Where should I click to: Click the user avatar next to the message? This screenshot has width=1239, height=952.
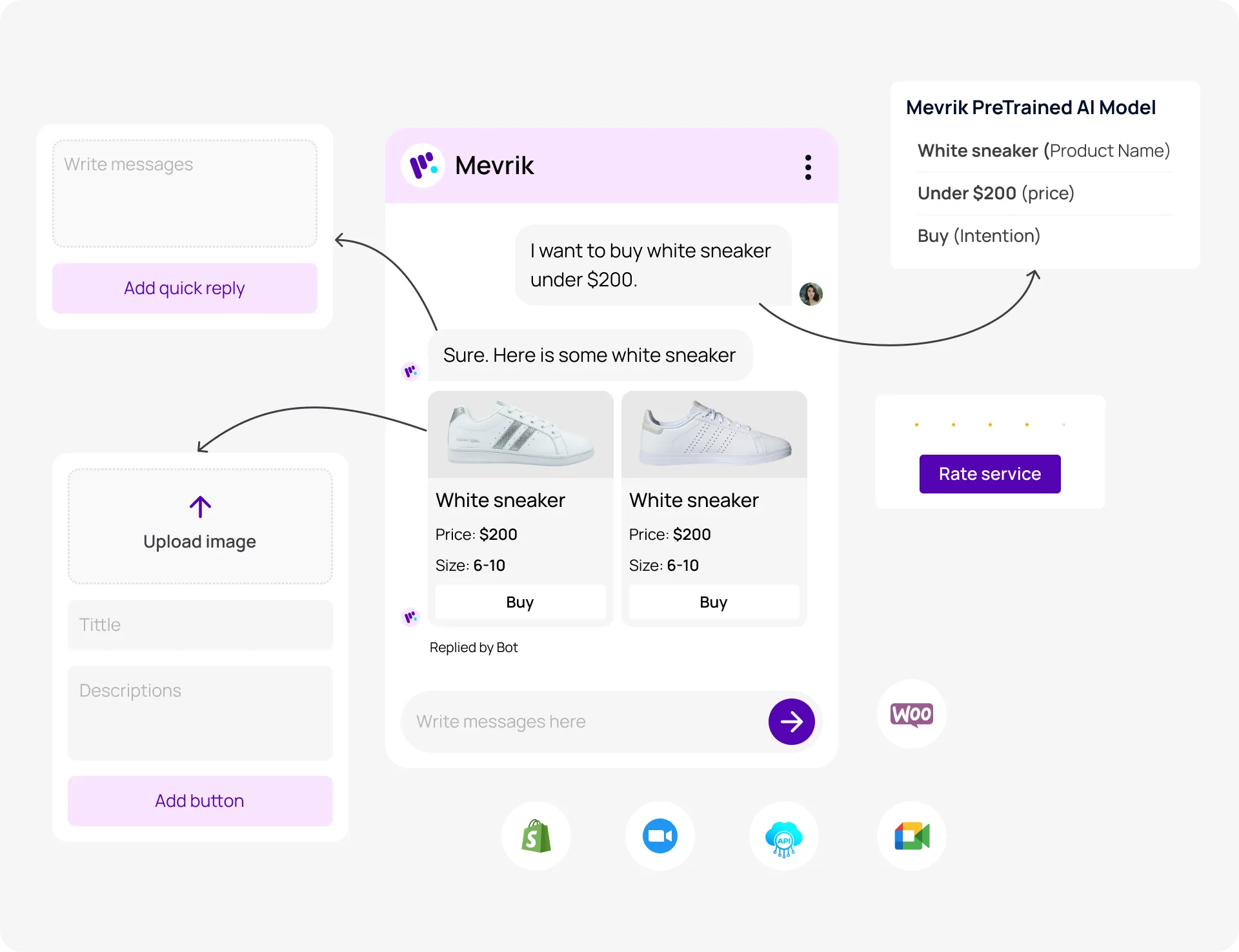coord(811,294)
